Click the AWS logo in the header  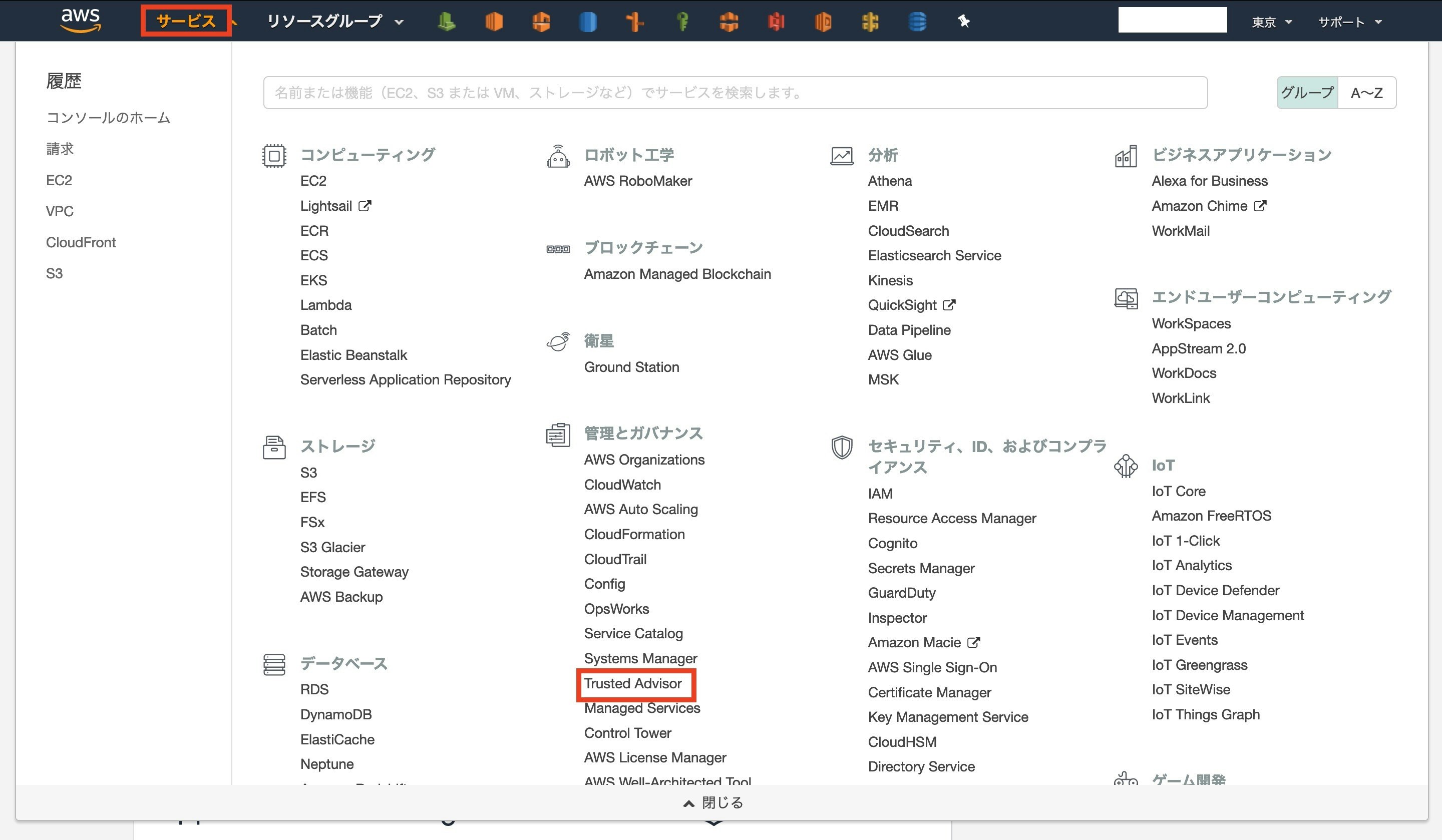pyautogui.click(x=81, y=21)
